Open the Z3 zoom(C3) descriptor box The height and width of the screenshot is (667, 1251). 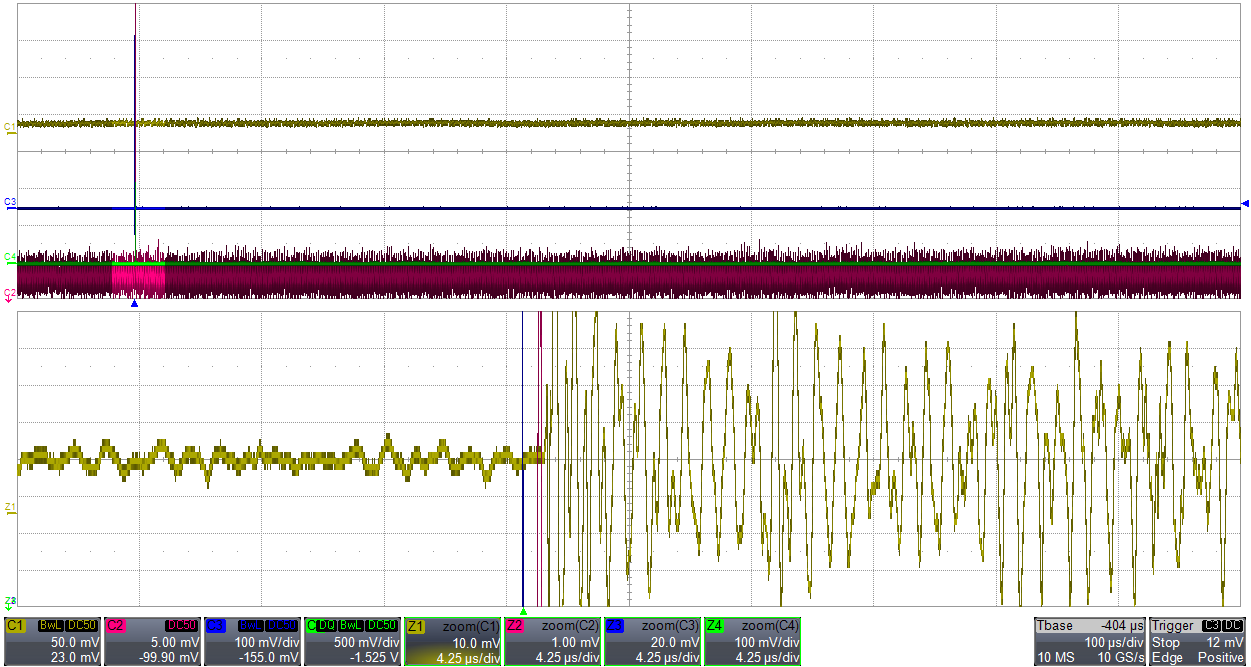click(x=653, y=641)
